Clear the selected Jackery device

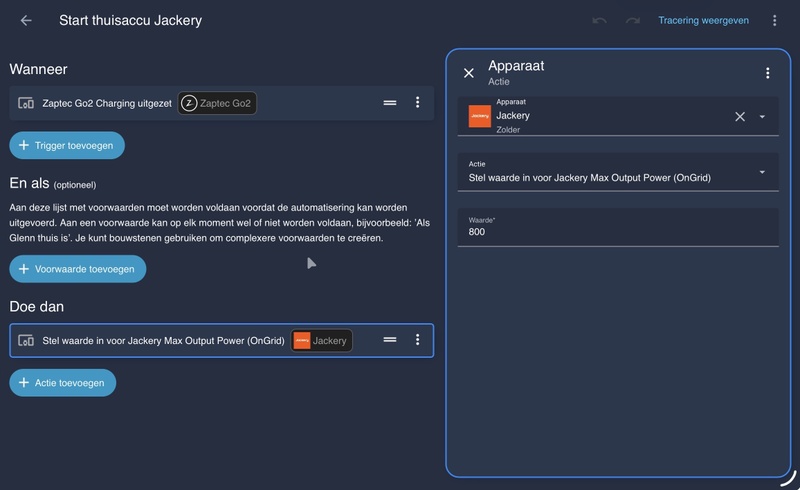[740, 116]
